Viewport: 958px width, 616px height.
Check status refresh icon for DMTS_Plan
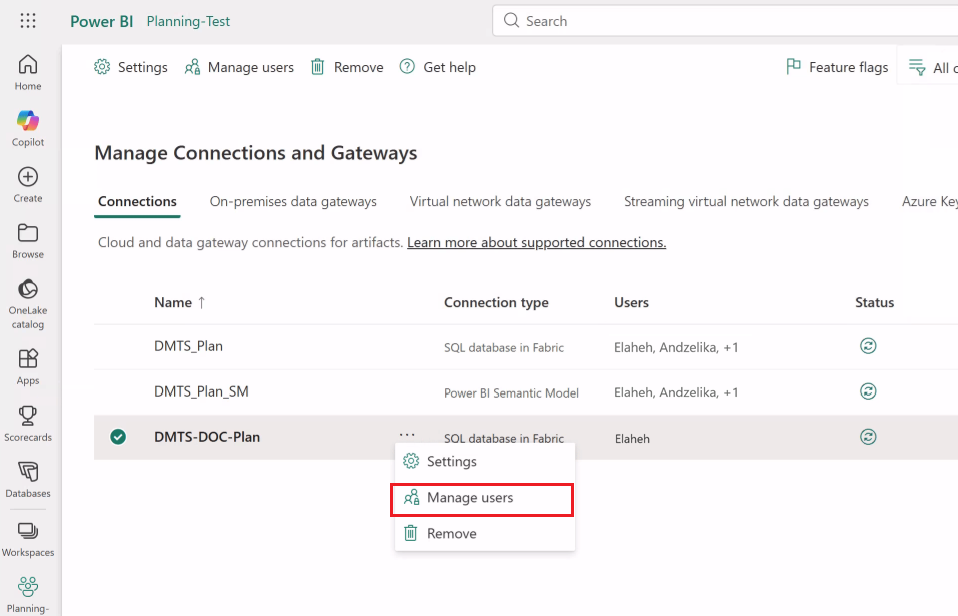coord(868,346)
